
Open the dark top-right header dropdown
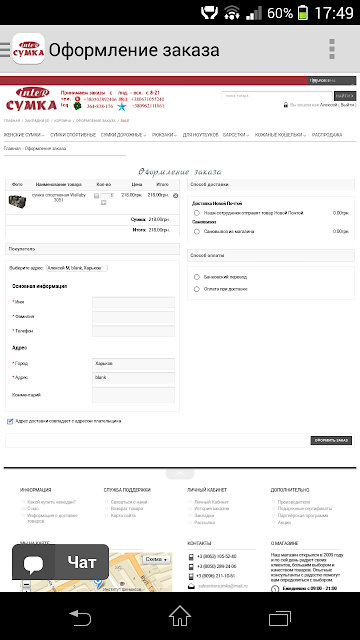(332, 81)
